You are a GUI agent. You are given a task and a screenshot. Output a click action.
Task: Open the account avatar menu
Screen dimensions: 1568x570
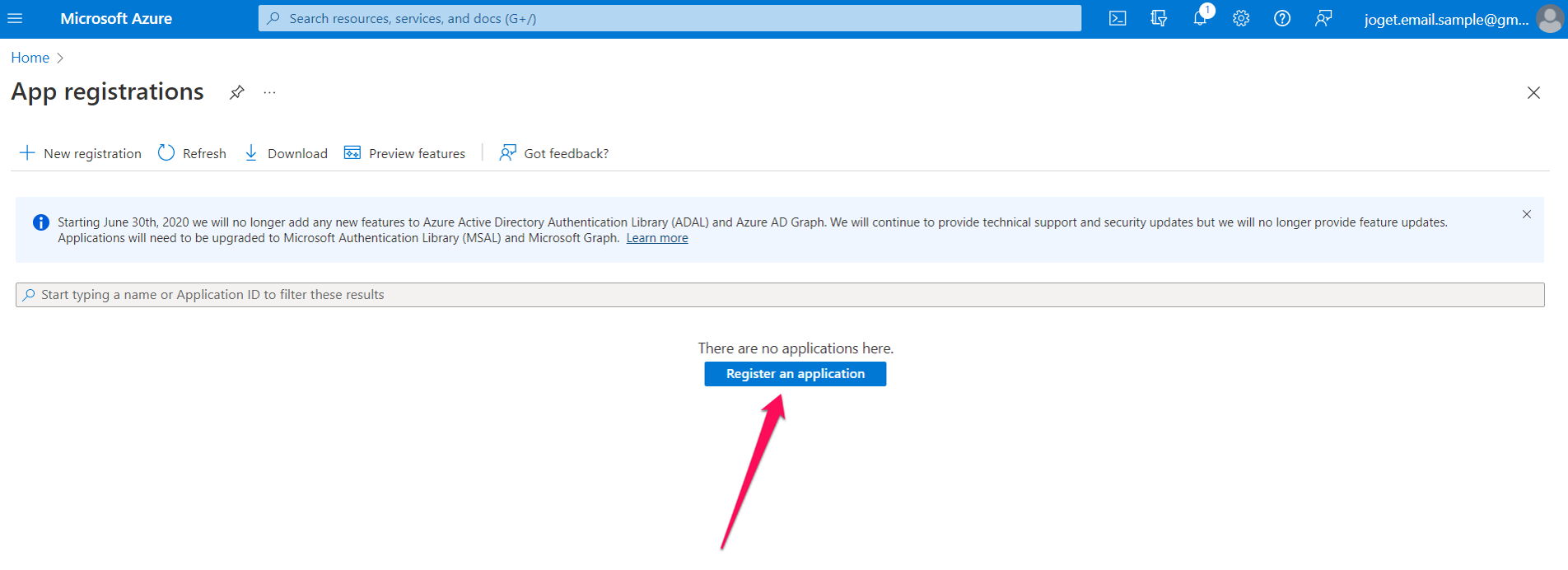(1549, 19)
